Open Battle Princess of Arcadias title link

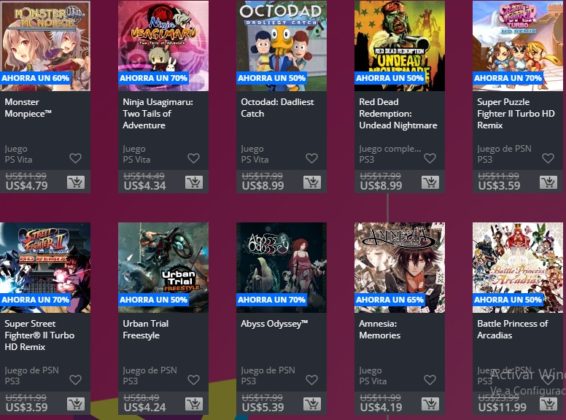click(x=512, y=329)
